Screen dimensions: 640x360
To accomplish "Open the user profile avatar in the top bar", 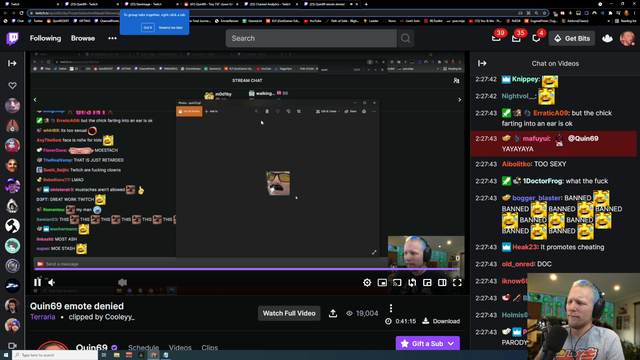I will [627, 38].
